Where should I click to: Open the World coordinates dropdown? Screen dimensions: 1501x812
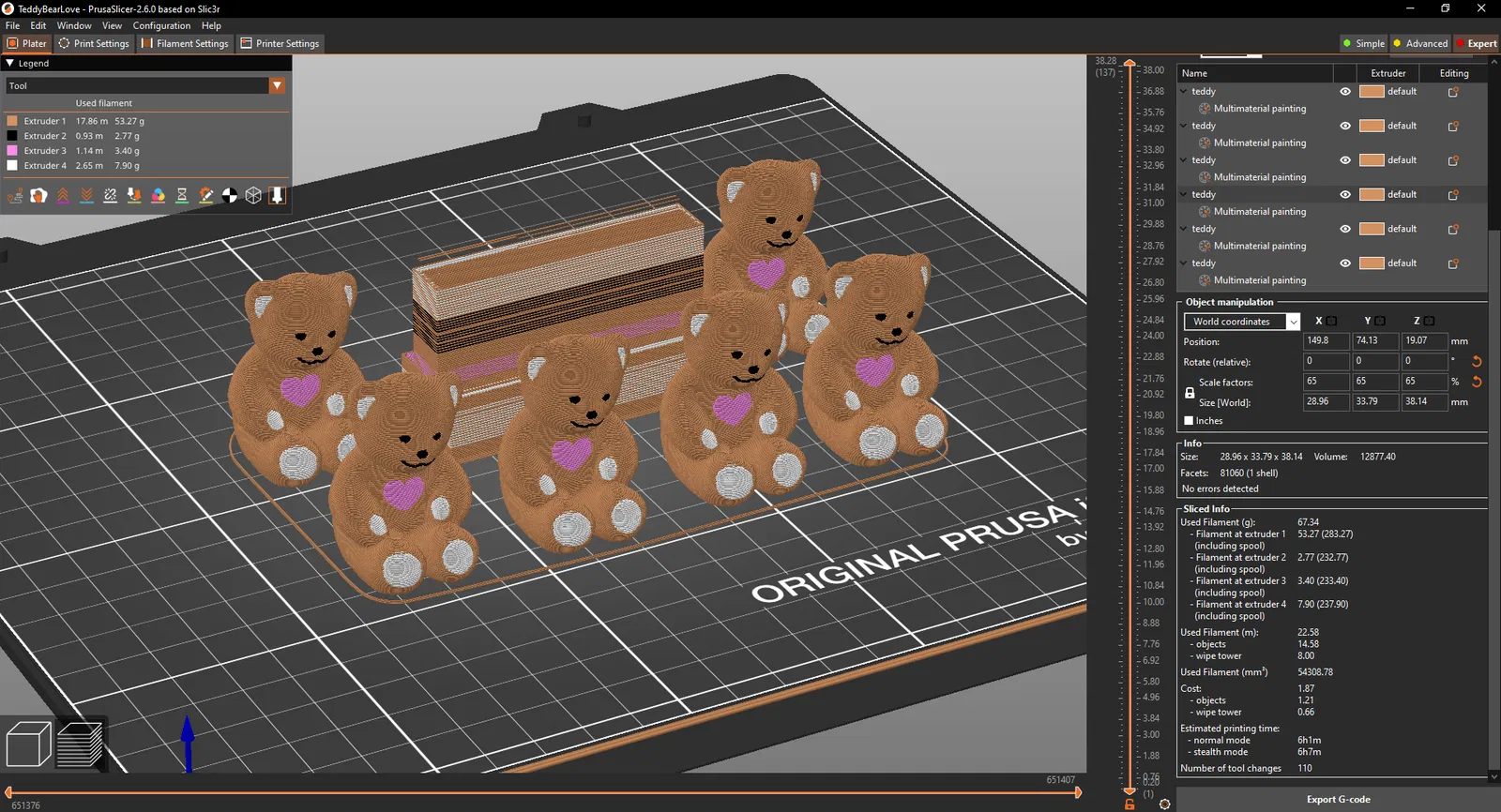coord(1242,322)
